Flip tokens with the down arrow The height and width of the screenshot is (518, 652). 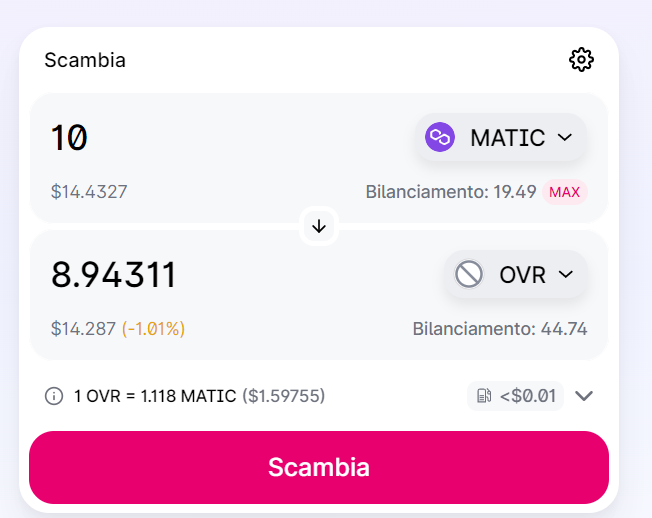[x=319, y=227]
